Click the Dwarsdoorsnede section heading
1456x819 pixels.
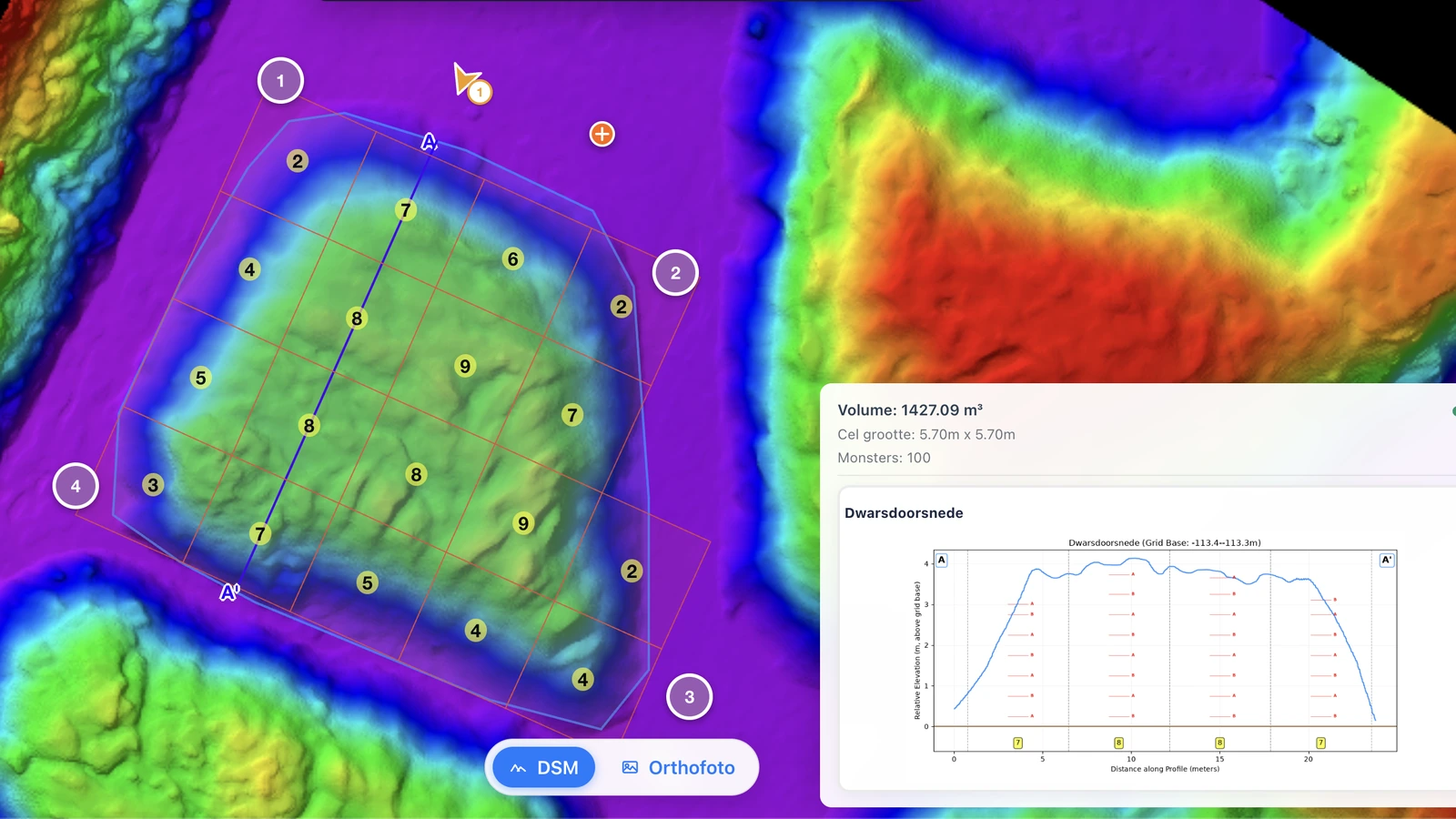[904, 513]
